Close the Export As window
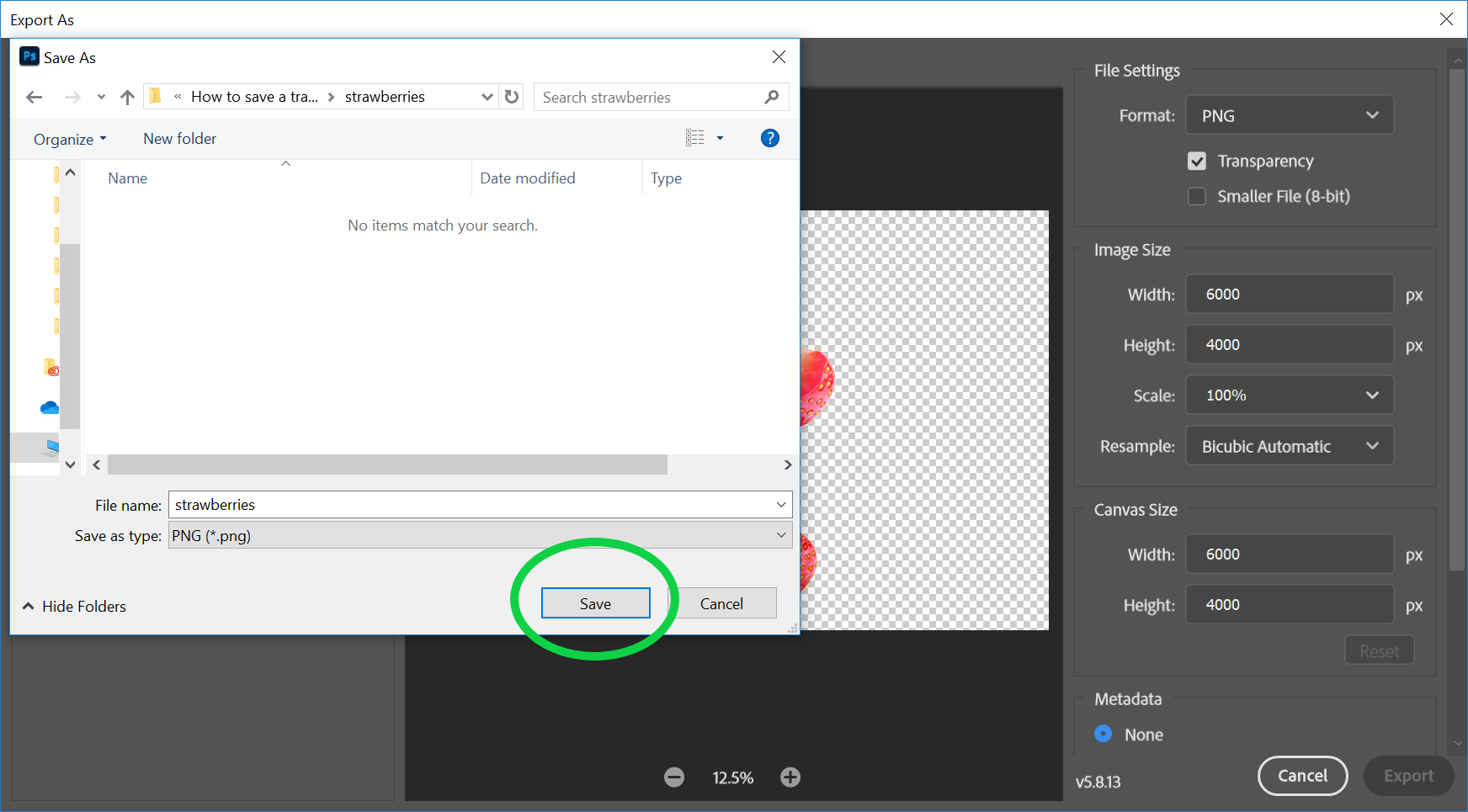This screenshot has width=1468, height=812. (x=1446, y=19)
